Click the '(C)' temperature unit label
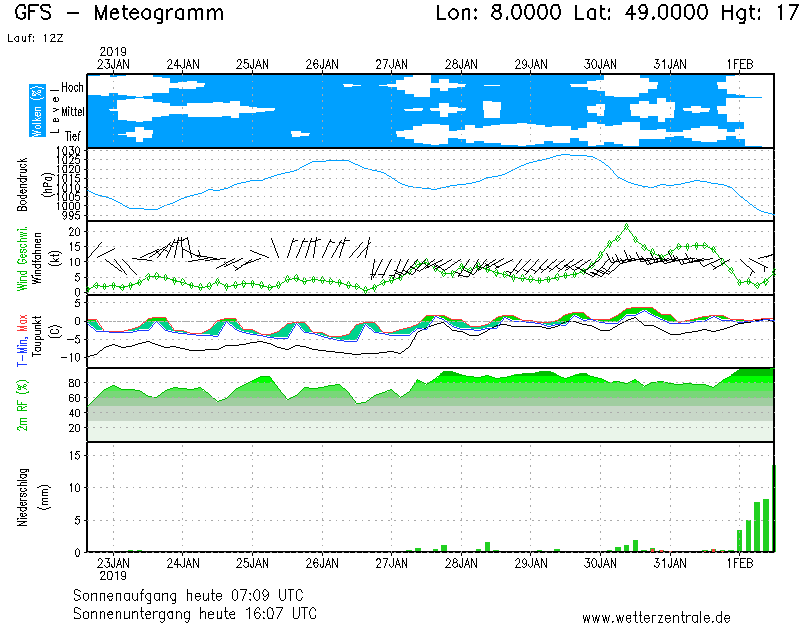 pyautogui.click(x=56, y=332)
